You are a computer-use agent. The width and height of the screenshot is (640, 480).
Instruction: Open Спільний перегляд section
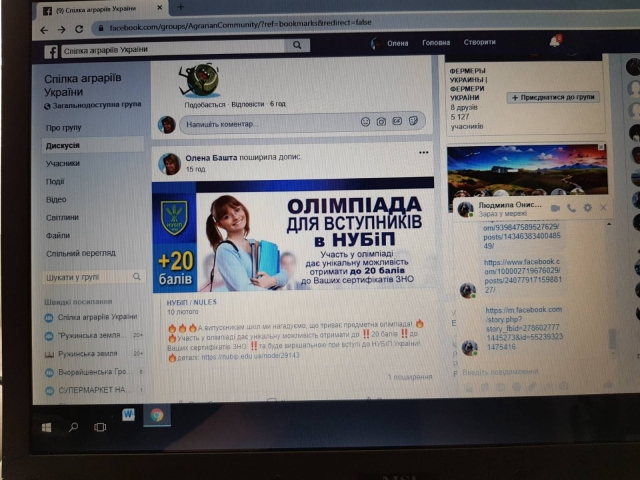(x=81, y=253)
